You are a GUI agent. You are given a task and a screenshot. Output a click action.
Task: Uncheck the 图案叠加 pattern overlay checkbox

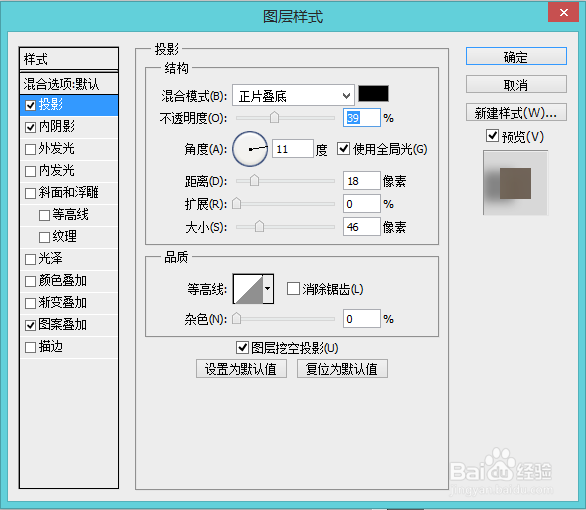[31, 325]
